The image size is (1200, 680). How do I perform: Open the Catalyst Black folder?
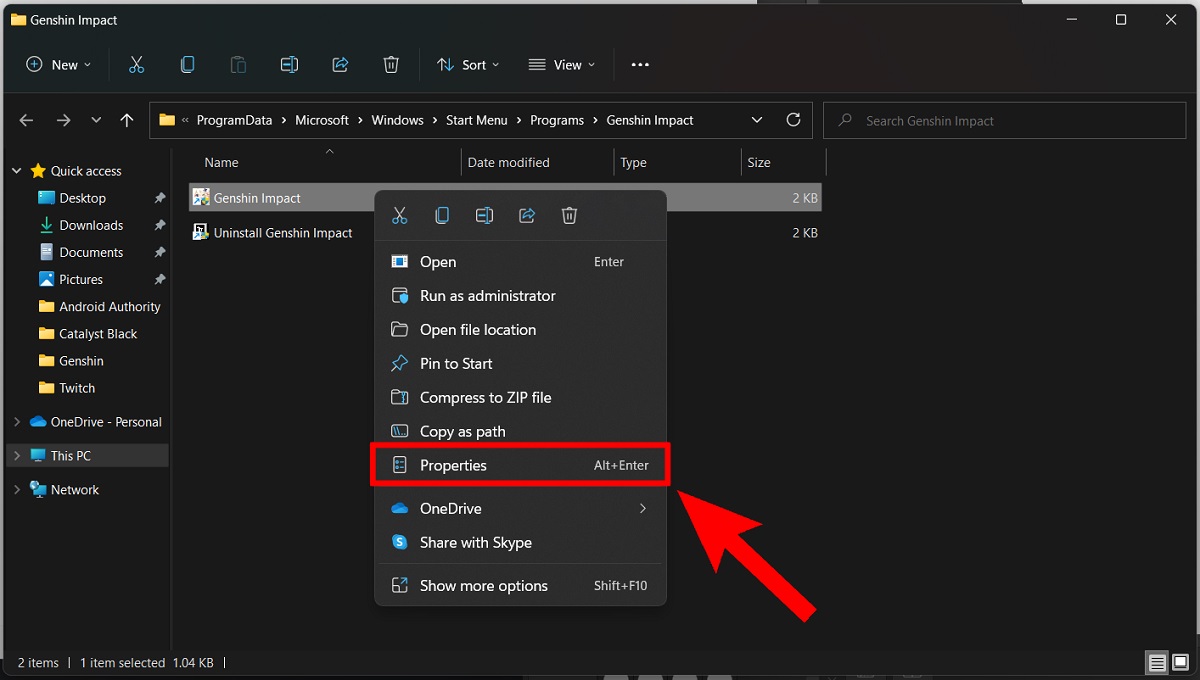pyautogui.click(x=98, y=334)
